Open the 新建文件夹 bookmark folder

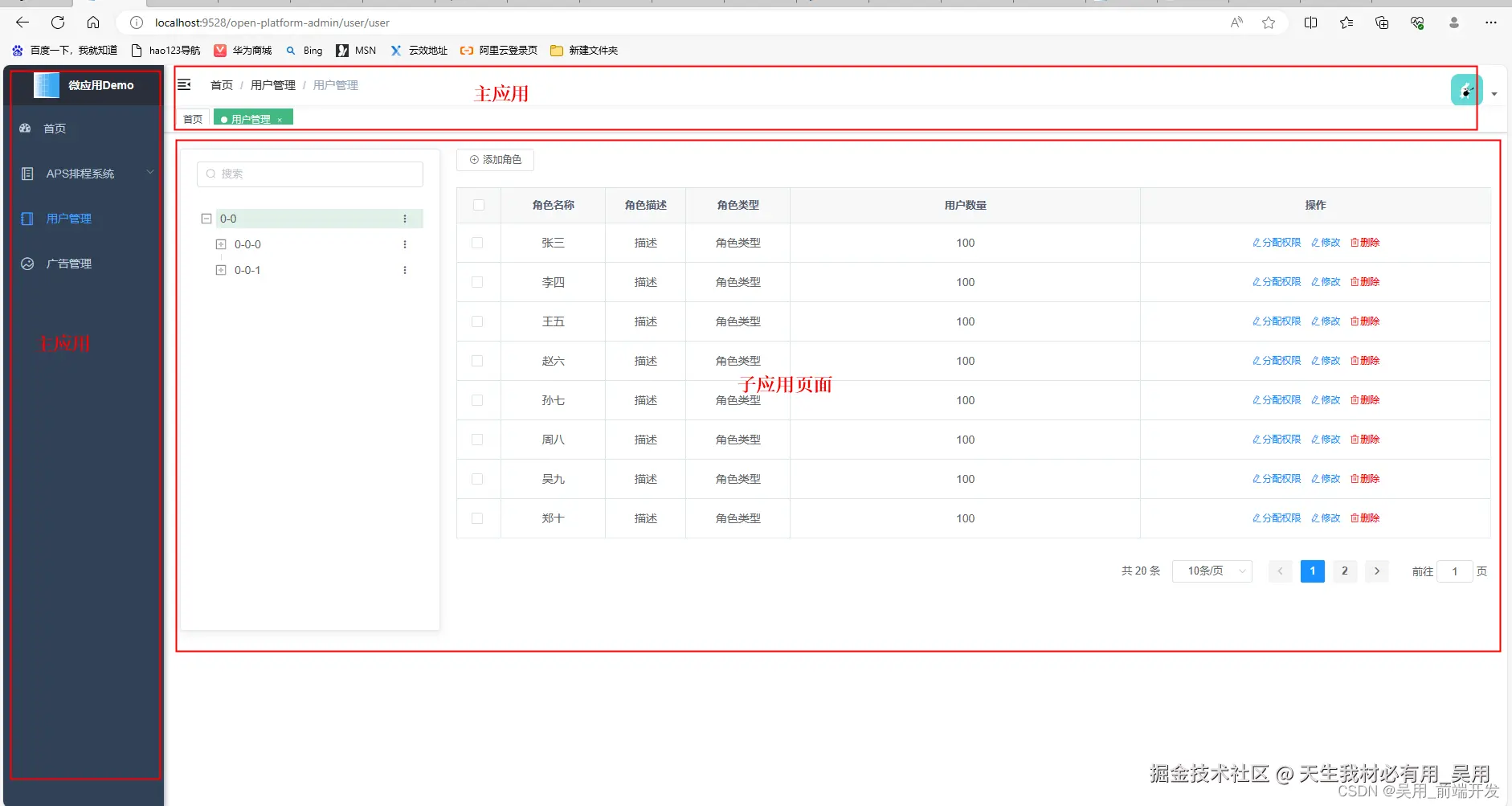pos(584,51)
